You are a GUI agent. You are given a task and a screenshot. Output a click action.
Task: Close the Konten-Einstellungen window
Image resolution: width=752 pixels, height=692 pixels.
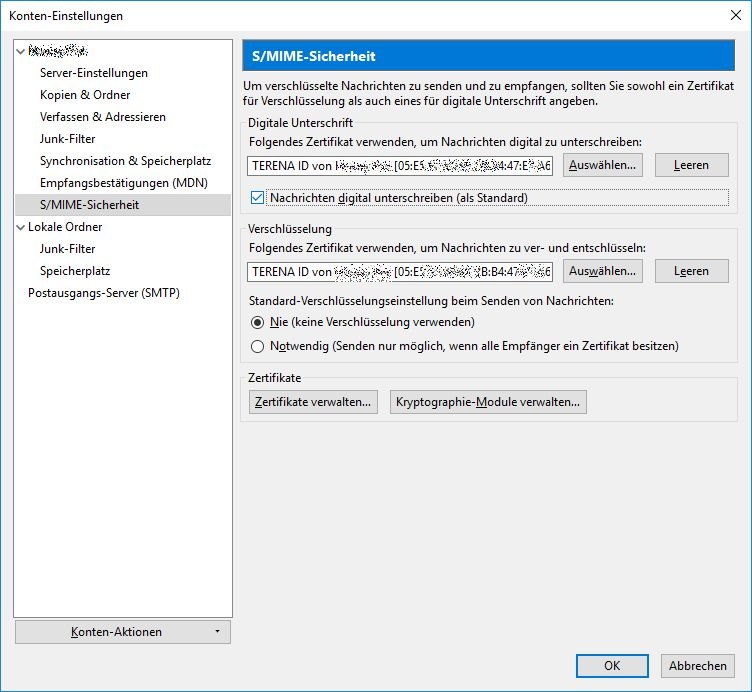pyautogui.click(x=735, y=15)
